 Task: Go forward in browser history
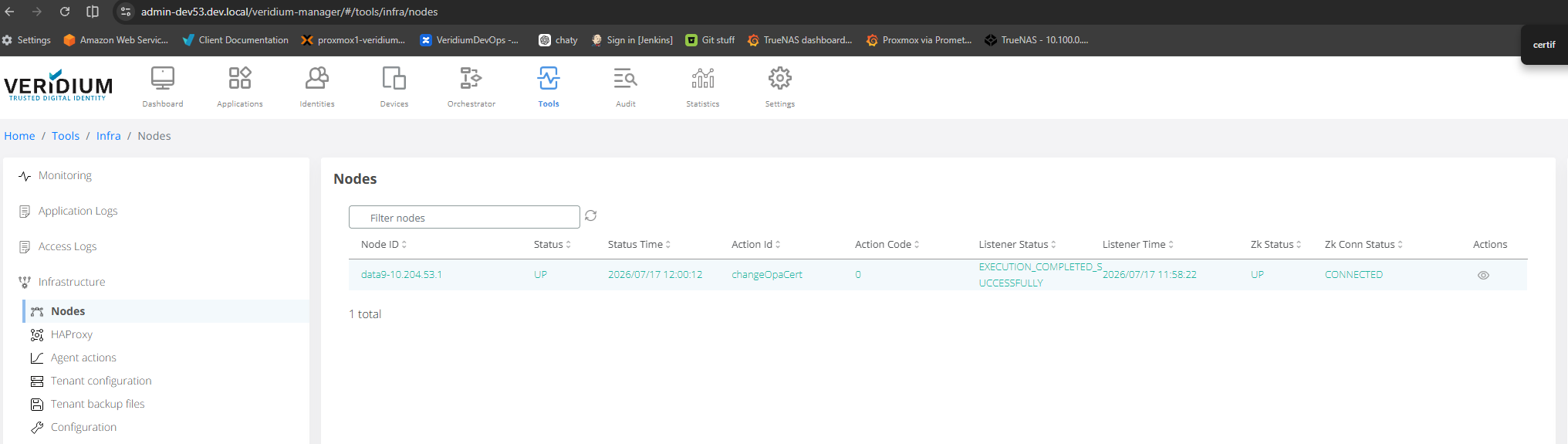click(37, 12)
